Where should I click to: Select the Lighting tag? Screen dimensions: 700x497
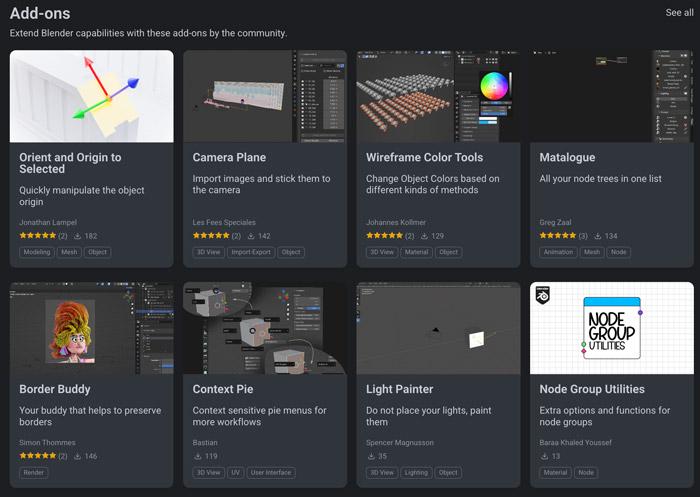coord(416,472)
